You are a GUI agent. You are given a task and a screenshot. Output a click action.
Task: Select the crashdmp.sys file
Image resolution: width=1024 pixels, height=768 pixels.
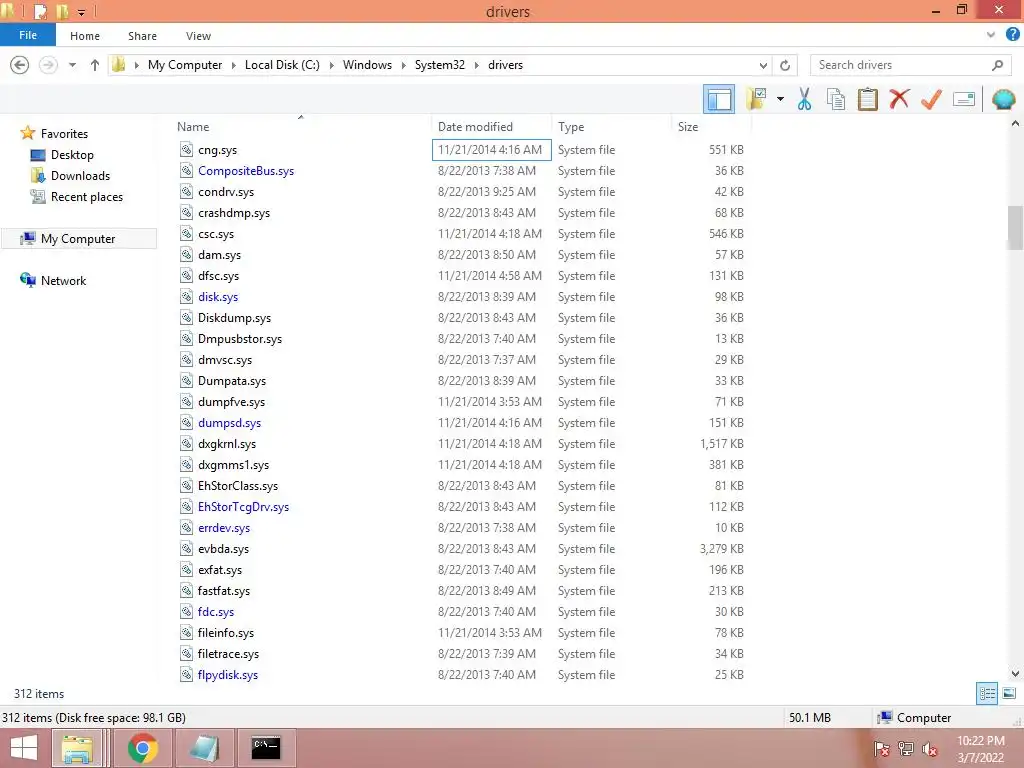click(x=234, y=213)
